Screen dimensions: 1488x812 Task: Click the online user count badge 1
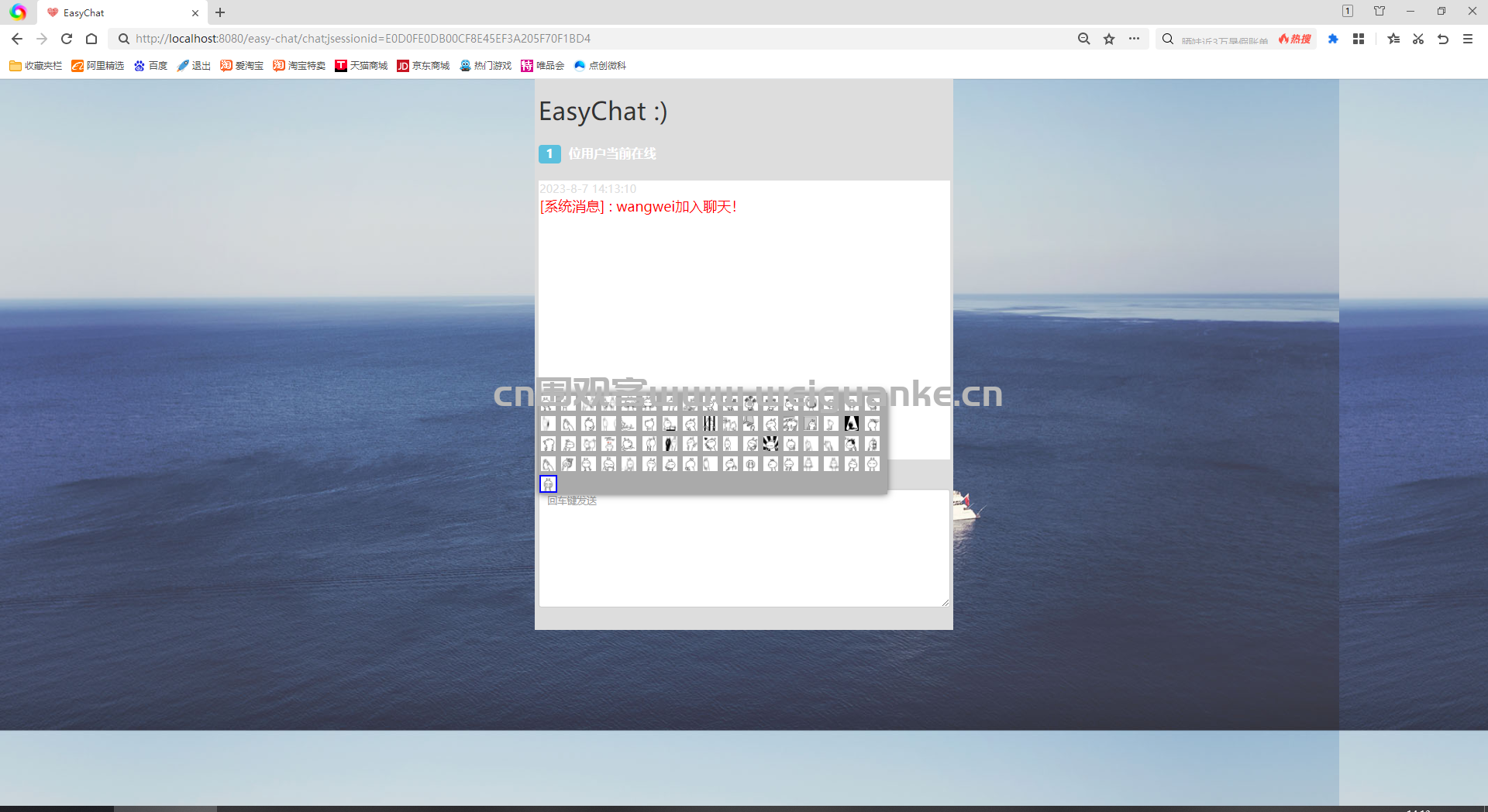pos(549,153)
